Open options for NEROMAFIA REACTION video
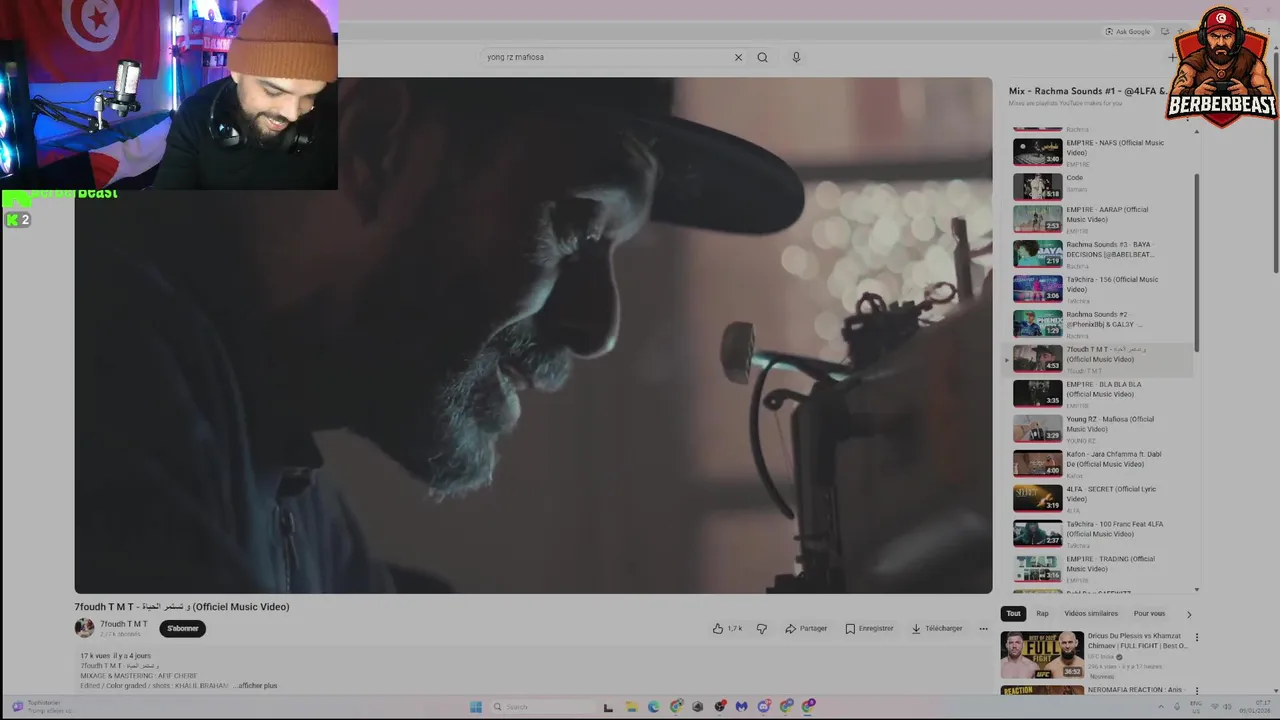This screenshot has width=1280, height=720. [1196, 690]
